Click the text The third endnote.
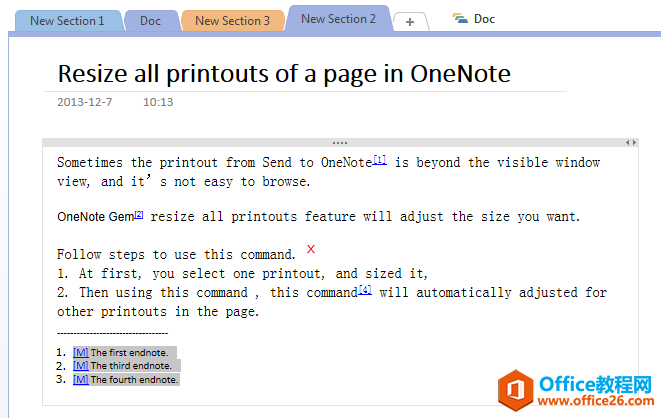The height and width of the screenshot is (418, 661). [131, 366]
